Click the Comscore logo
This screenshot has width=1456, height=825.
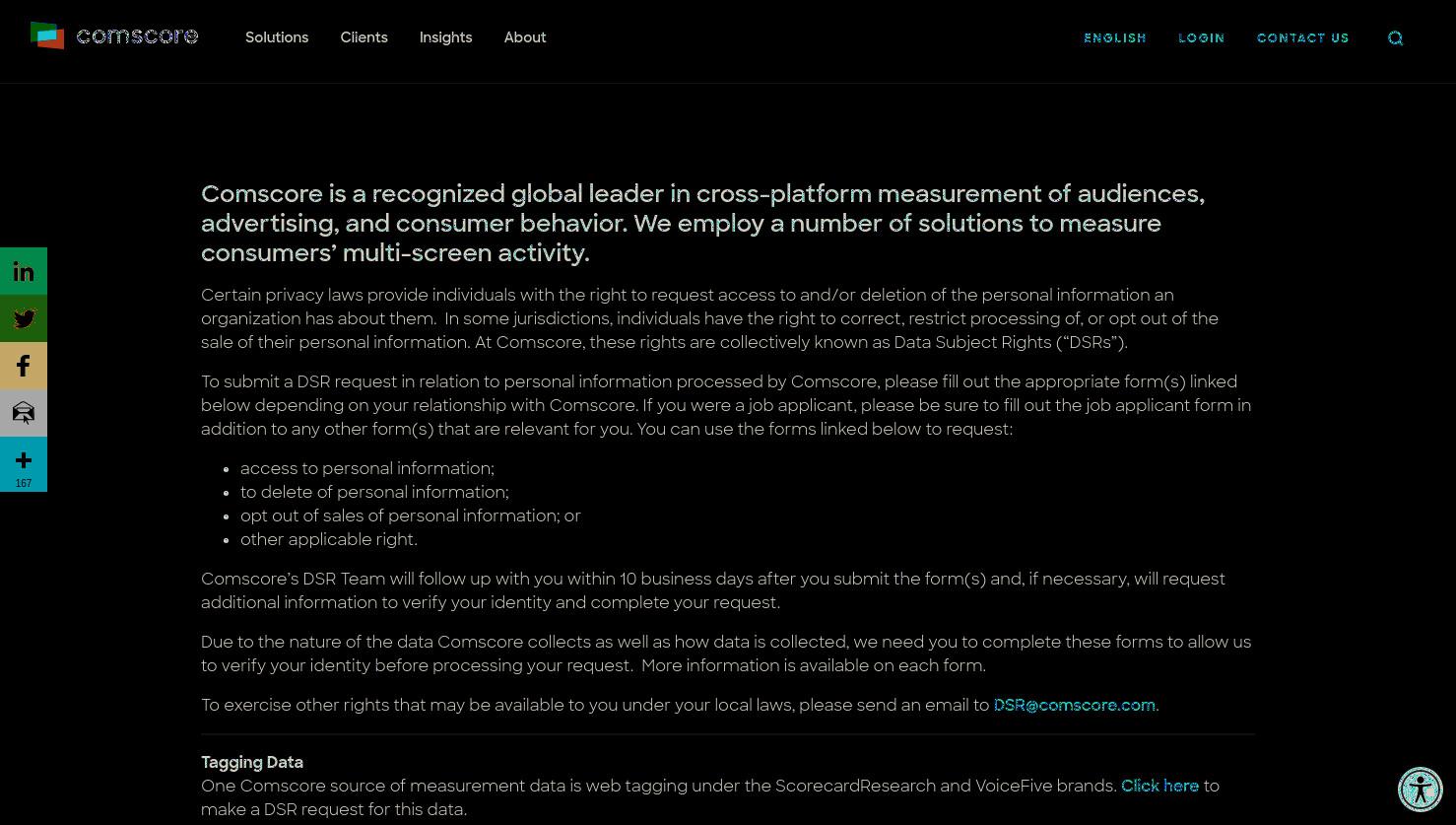[114, 36]
